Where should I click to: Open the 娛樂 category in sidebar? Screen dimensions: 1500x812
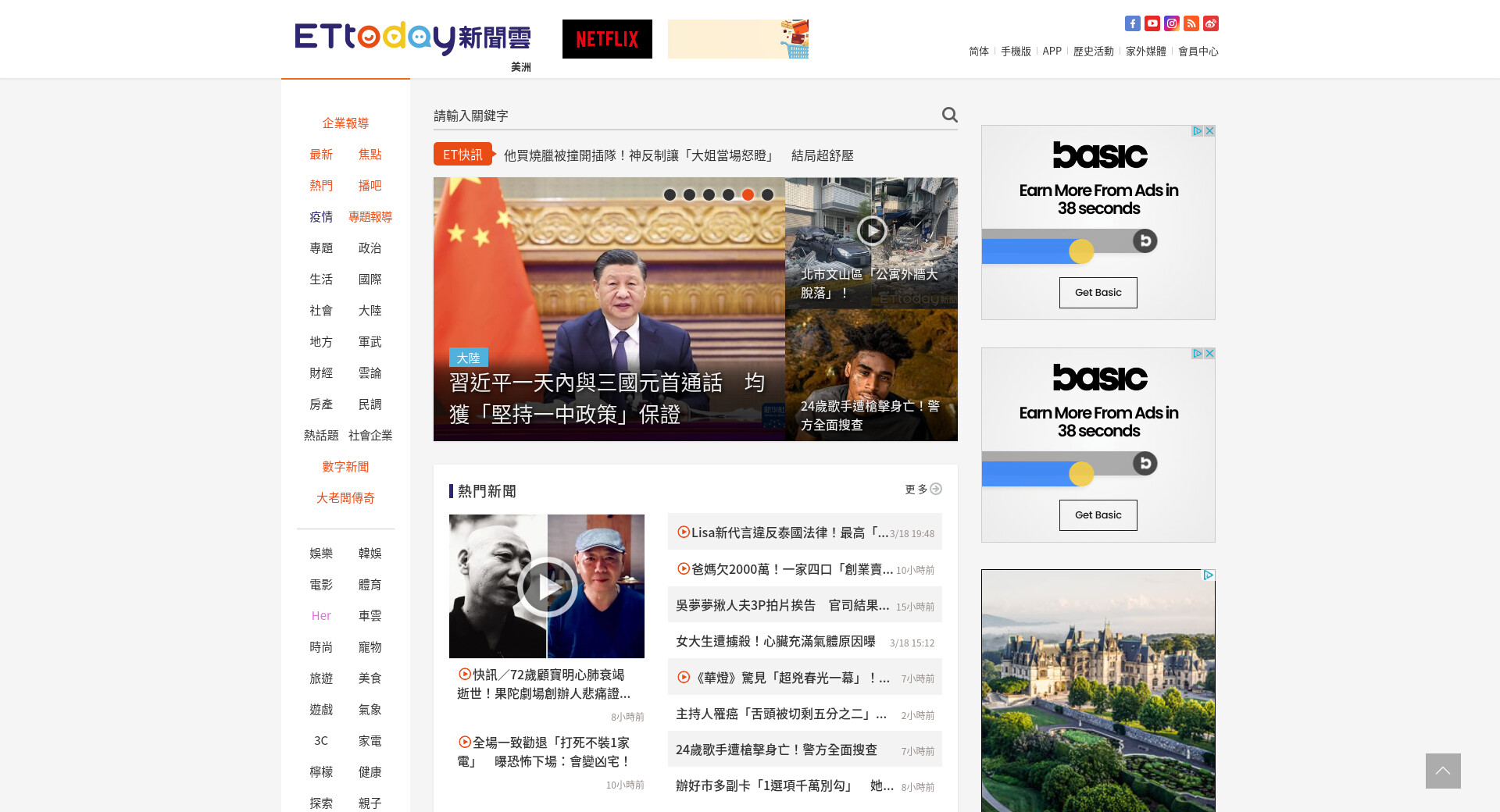pos(321,554)
